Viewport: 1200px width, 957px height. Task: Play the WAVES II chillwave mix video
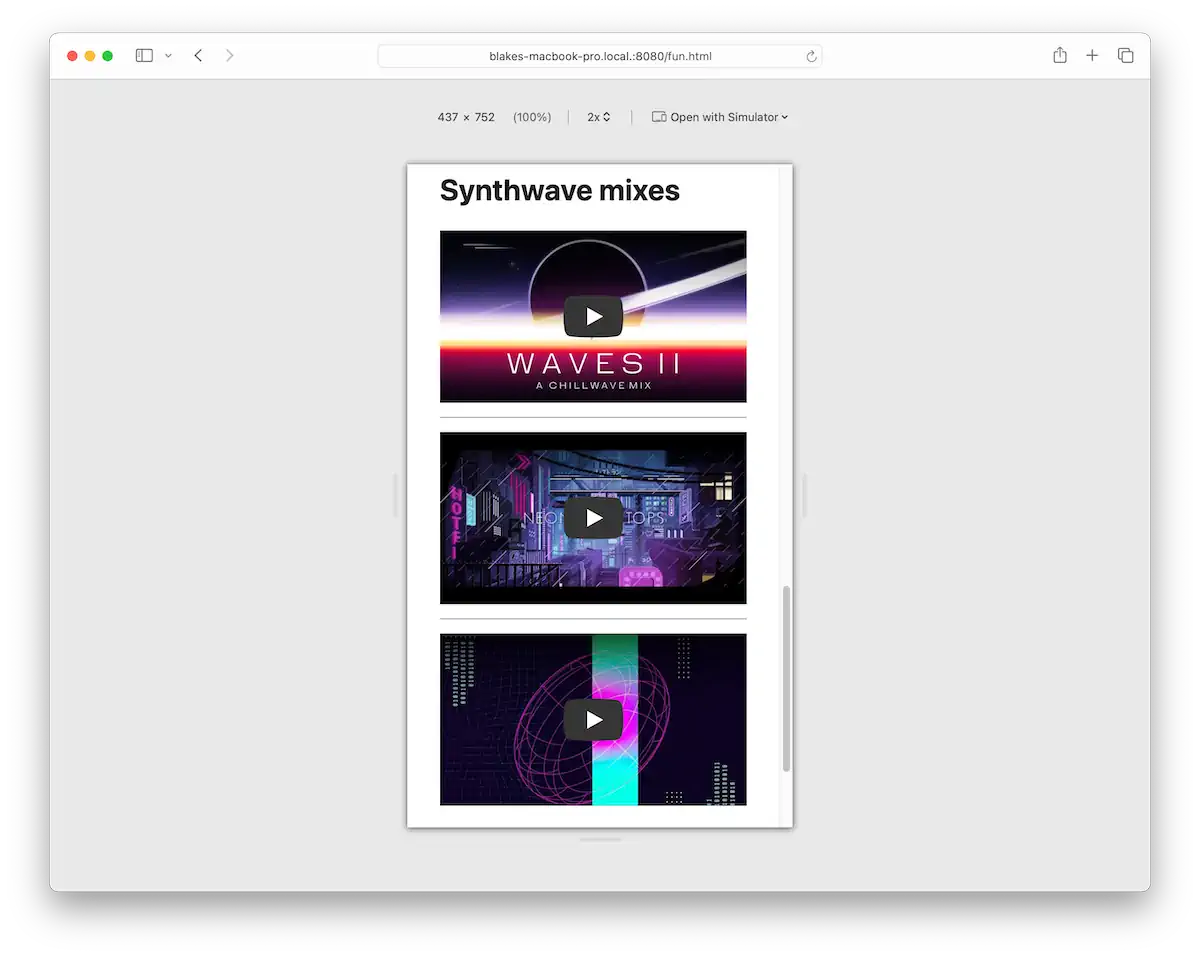593,316
